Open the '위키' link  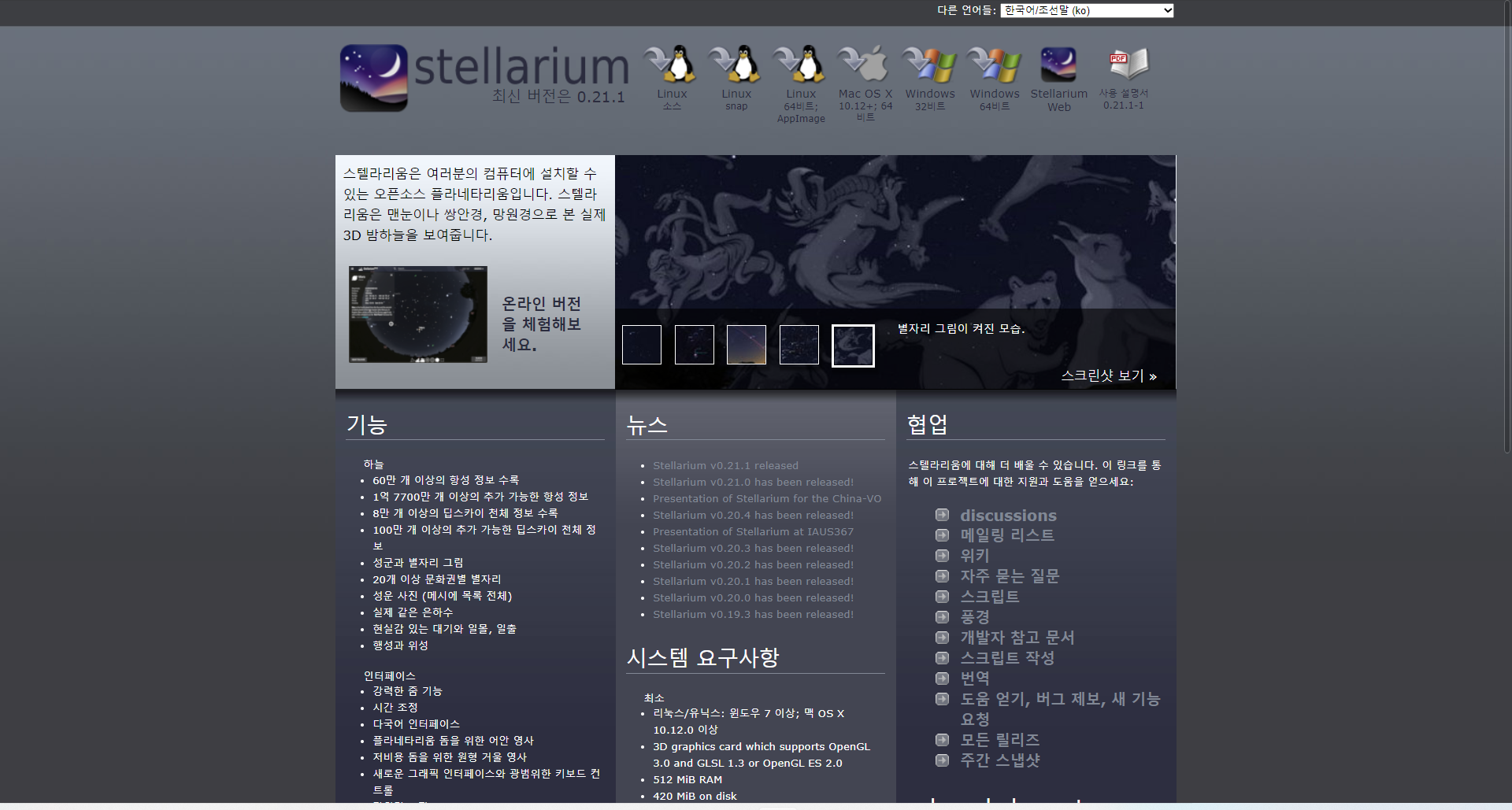click(975, 556)
